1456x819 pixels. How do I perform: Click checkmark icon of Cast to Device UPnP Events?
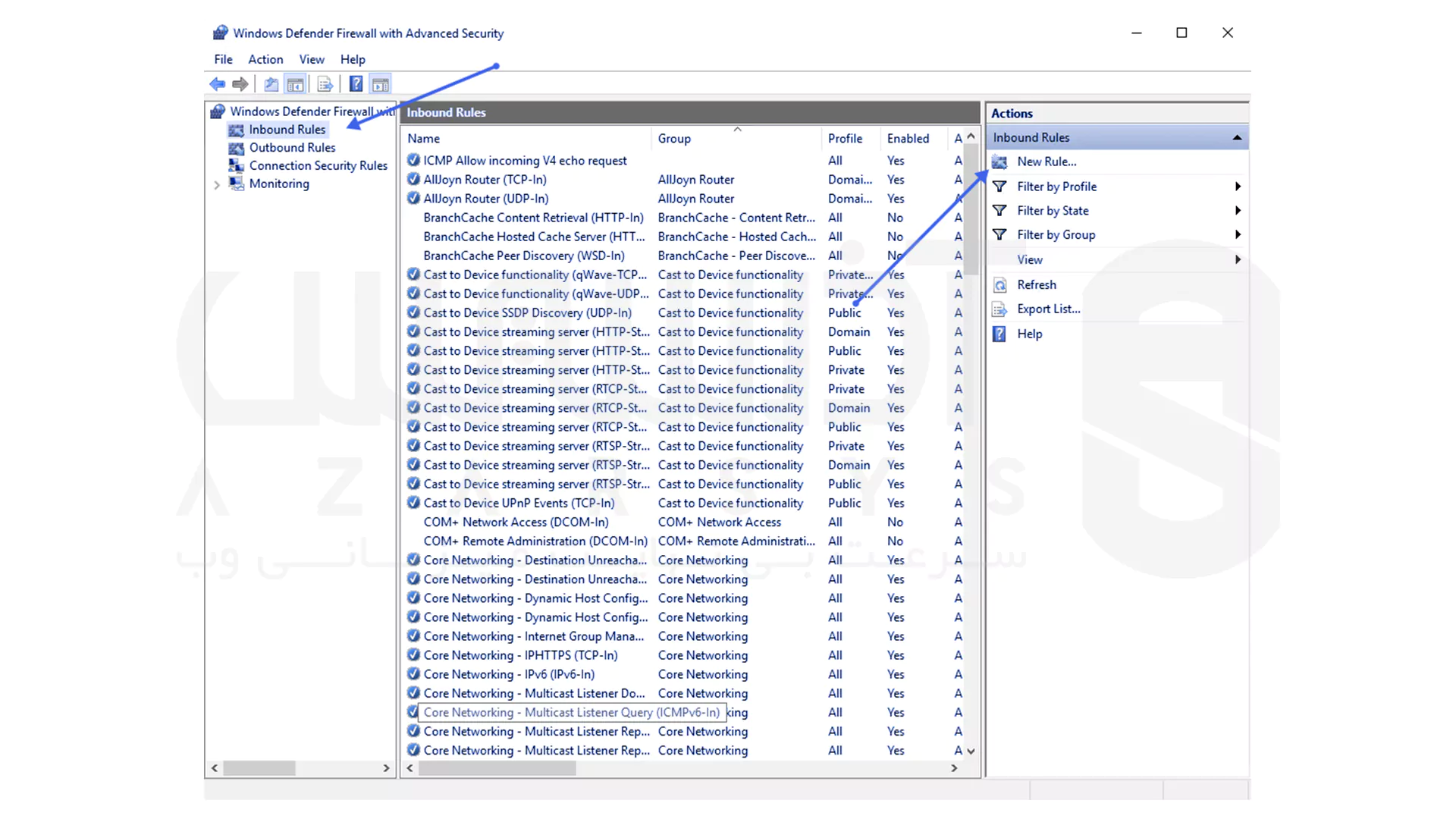413,502
